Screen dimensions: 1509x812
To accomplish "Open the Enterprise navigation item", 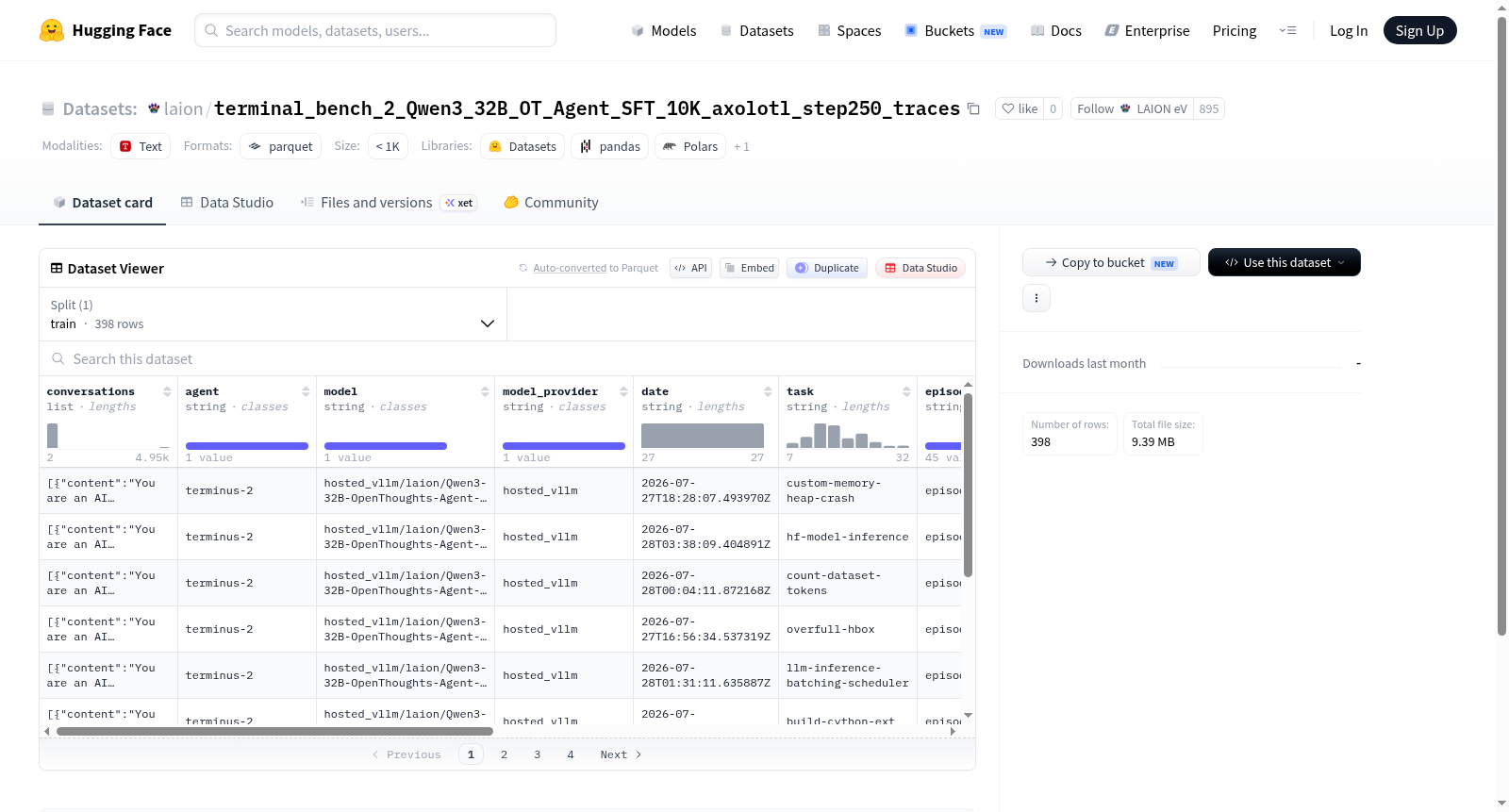I will (x=1147, y=30).
